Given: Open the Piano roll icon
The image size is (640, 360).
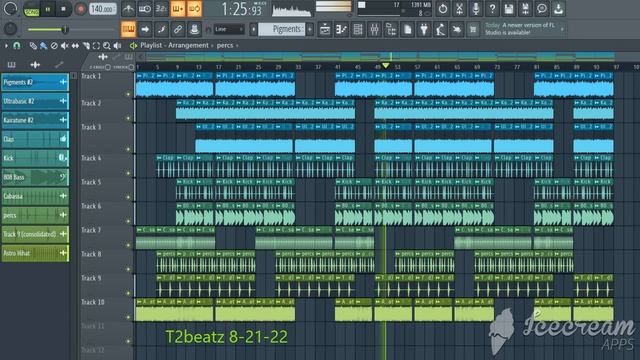Looking at the screenshot, I should [341, 29].
